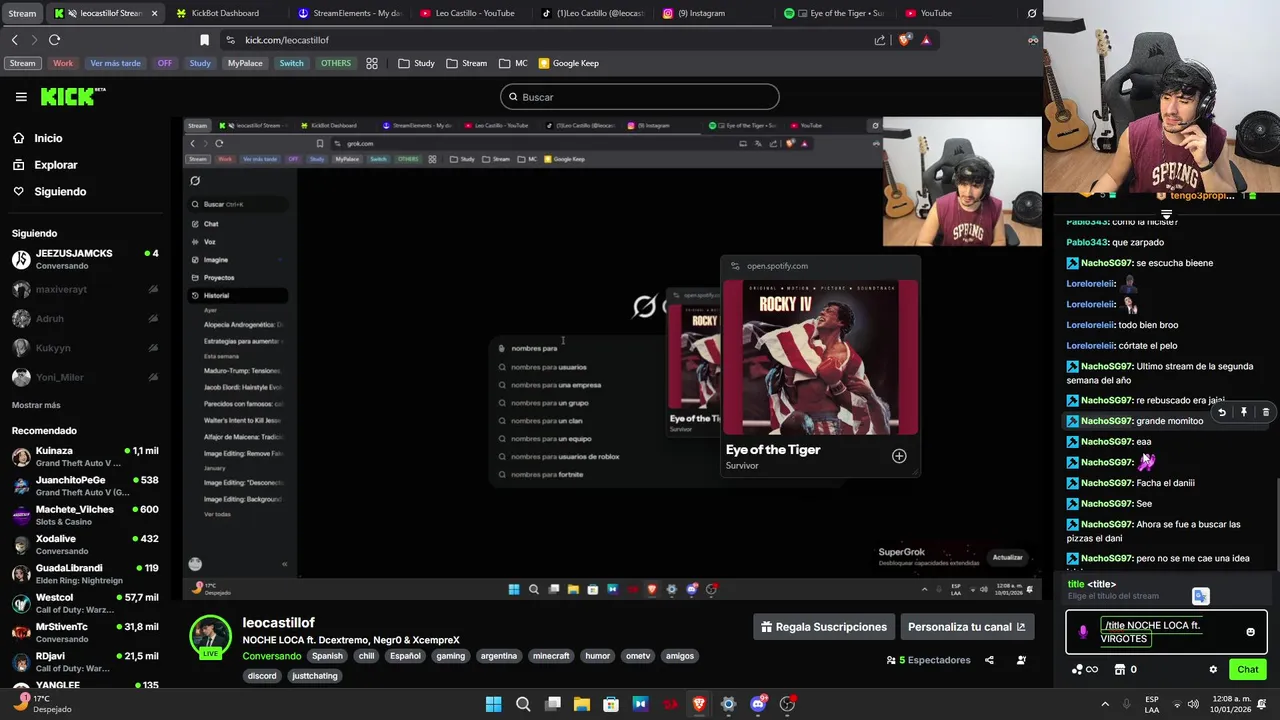Open the channel shop icon in chat

click(x=1120, y=670)
